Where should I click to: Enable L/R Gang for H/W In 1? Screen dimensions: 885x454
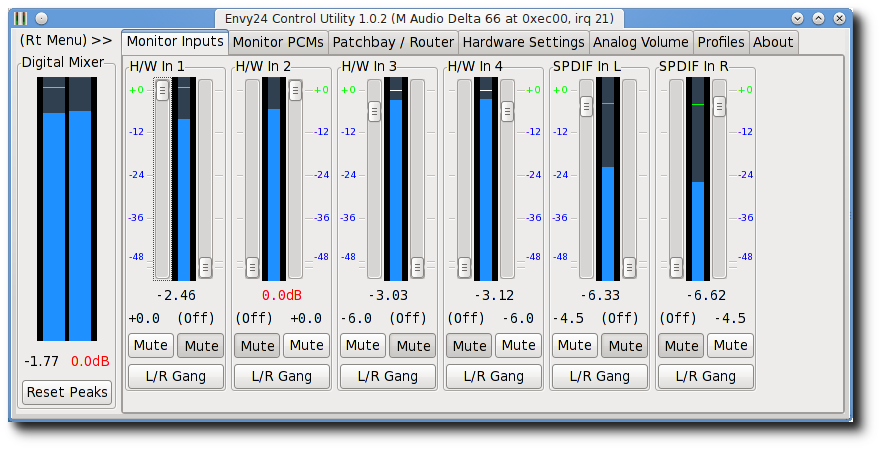[176, 377]
